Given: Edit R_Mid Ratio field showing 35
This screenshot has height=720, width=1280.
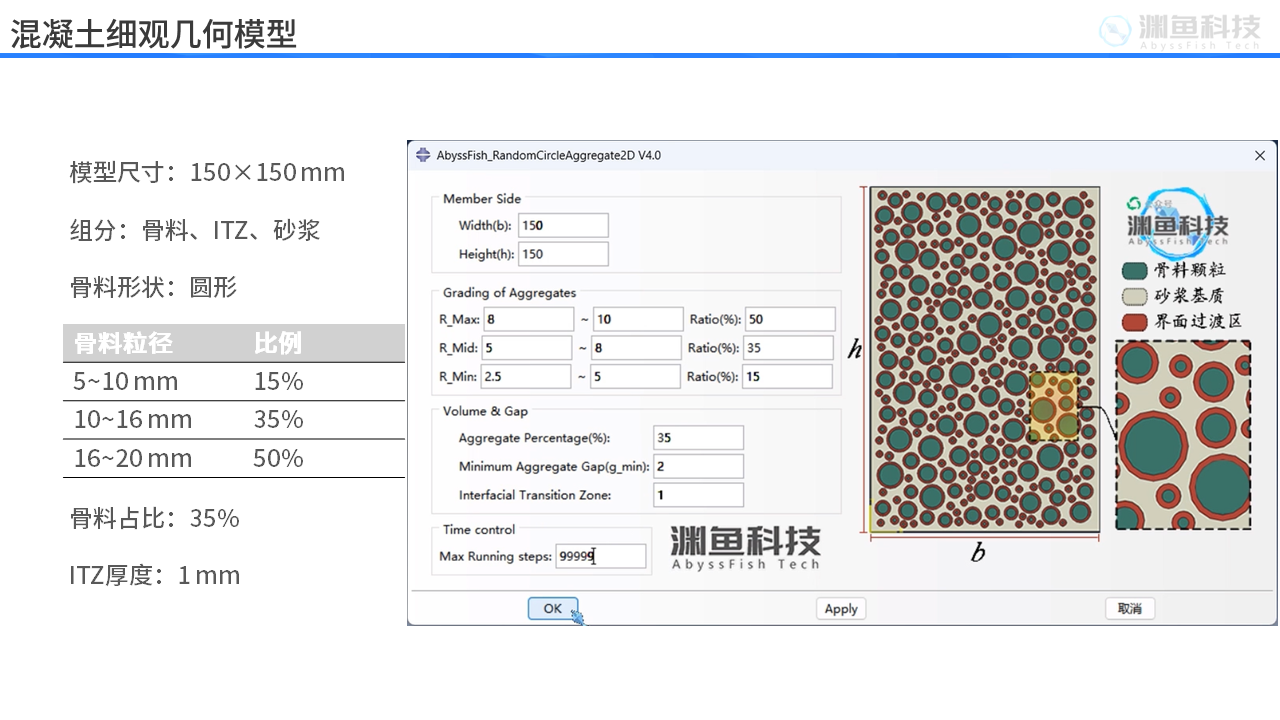Looking at the screenshot, I should click(788, 348).
